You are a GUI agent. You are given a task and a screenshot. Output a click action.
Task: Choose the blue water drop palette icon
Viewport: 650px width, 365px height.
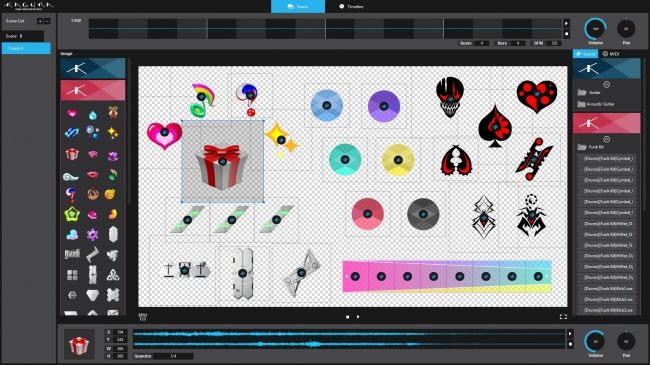[92, 115]
